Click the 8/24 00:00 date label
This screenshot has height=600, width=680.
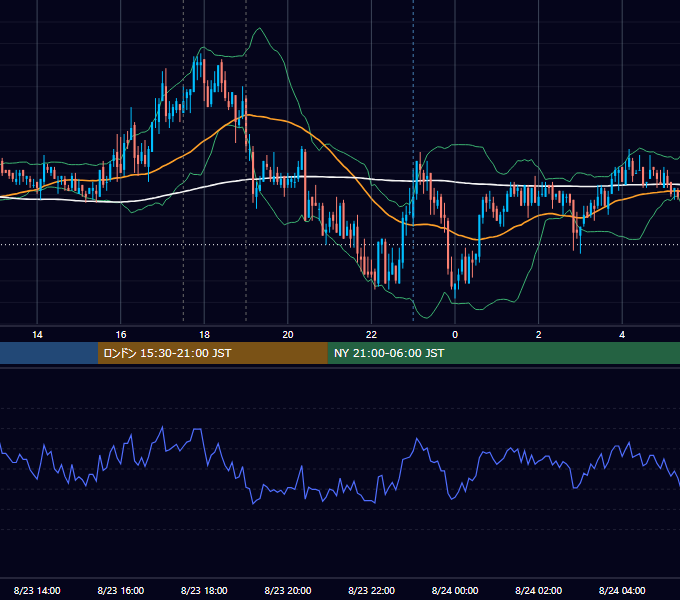click(x=455, y=590)
